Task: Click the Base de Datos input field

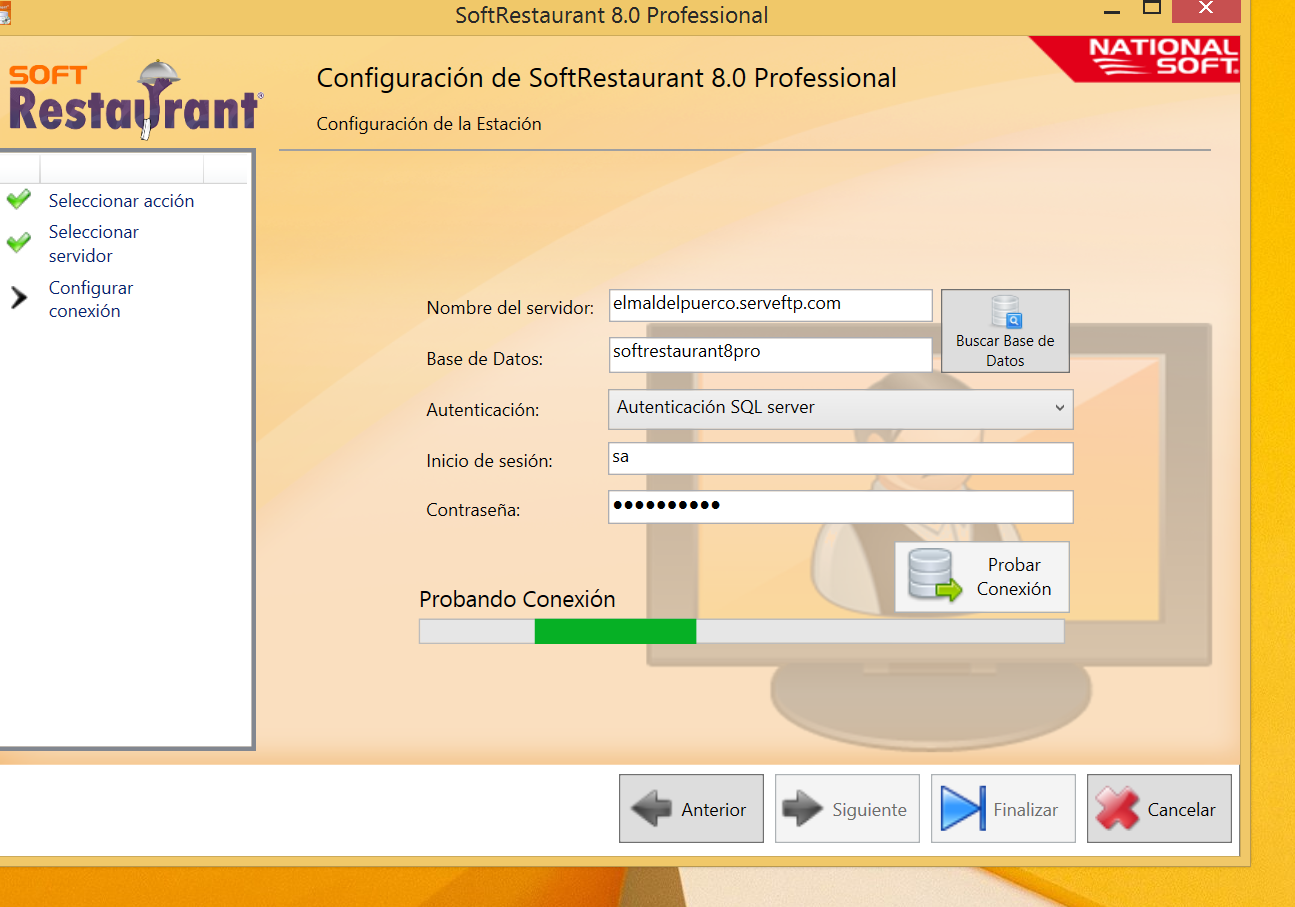Action: [770, 354]
